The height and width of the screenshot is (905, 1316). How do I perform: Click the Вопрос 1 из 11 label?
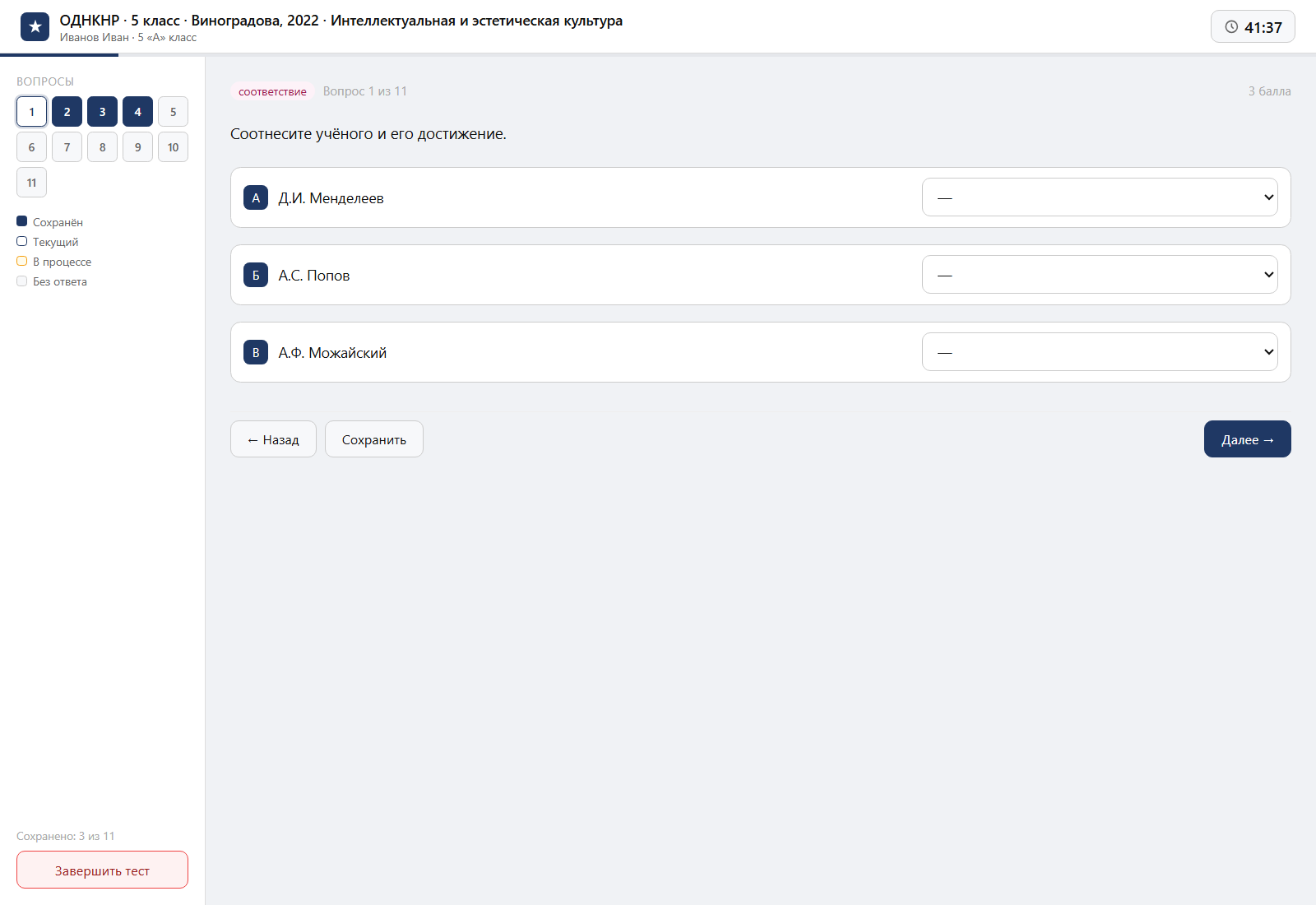click(x=365, y=91)
